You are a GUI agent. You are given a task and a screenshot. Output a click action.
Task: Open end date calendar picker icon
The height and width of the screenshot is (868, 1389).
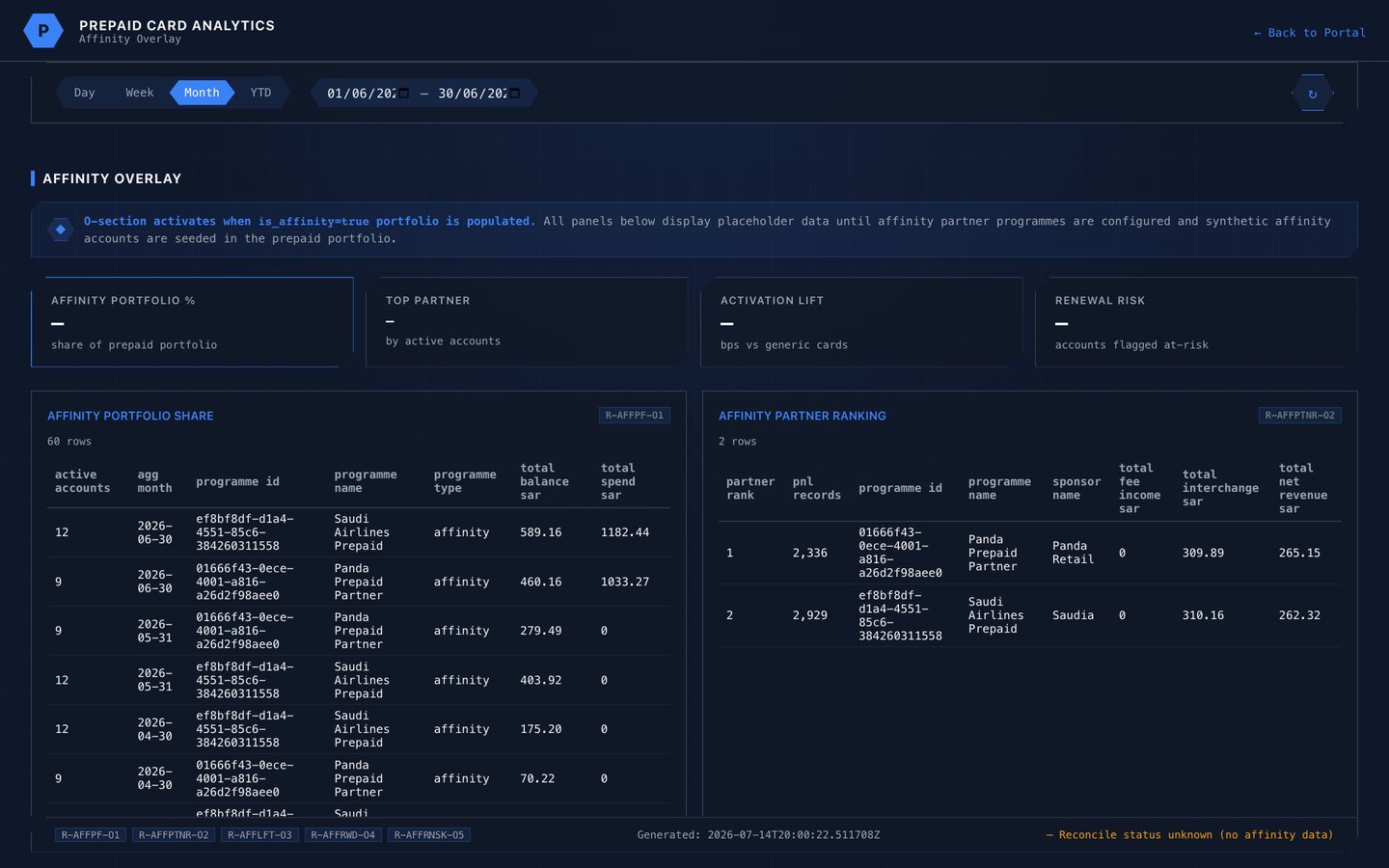point(514,93)
